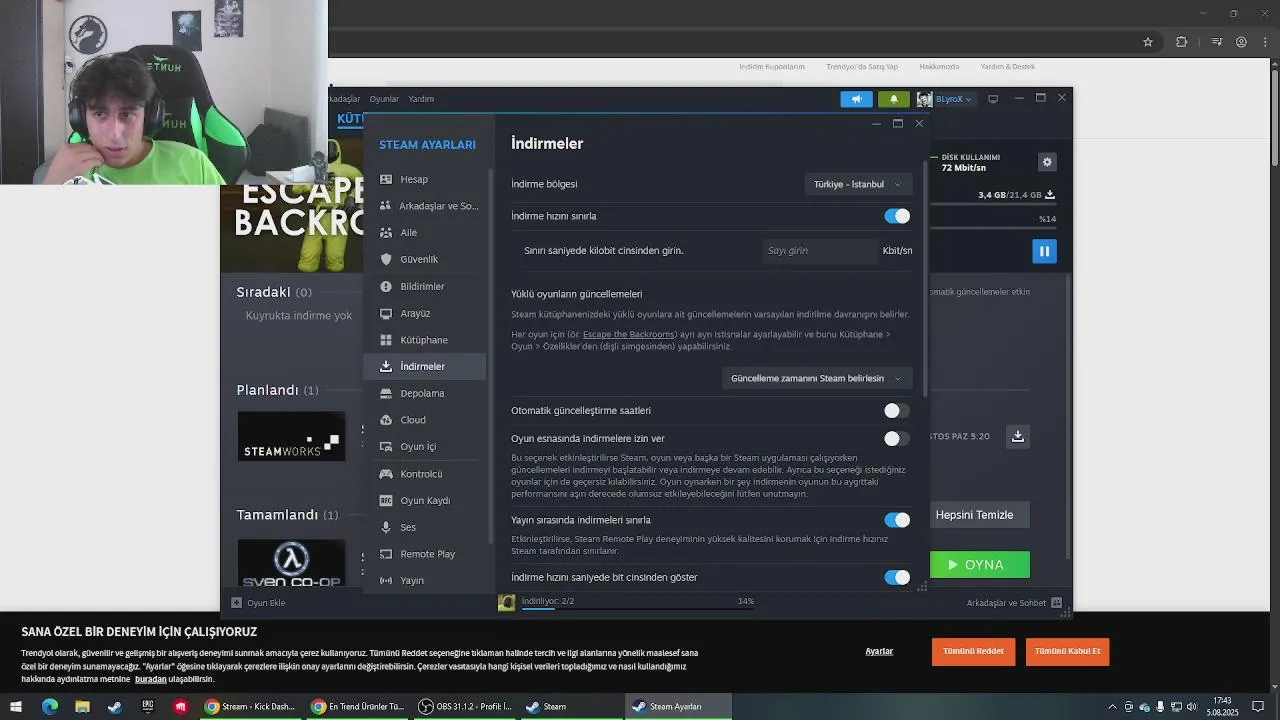1280x720 pixels.
Task: Click the green OYNA play button
Action: click(x=980, y=565)
